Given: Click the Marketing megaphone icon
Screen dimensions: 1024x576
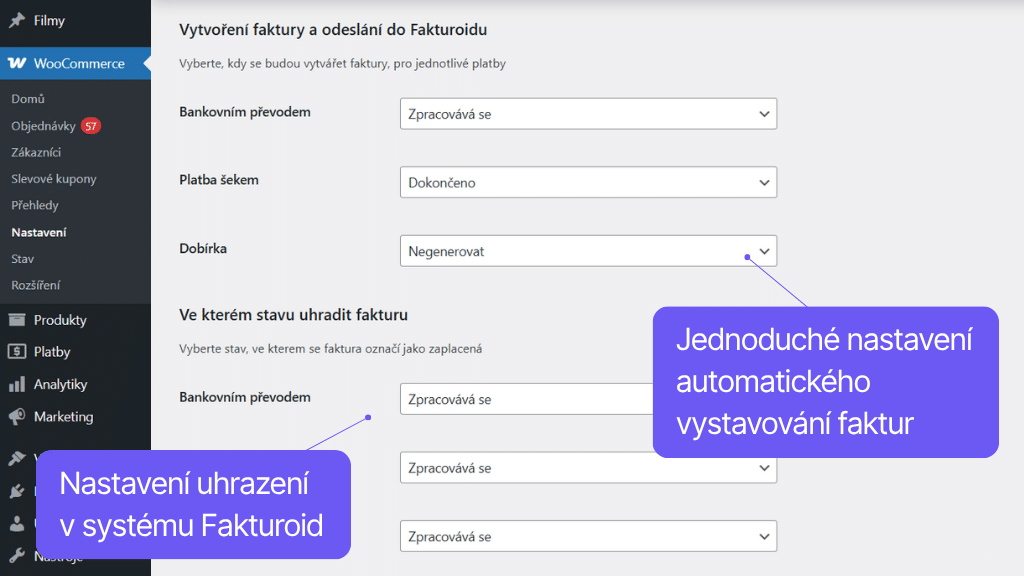Looking at the screenshot, I should tap(17, 416).
